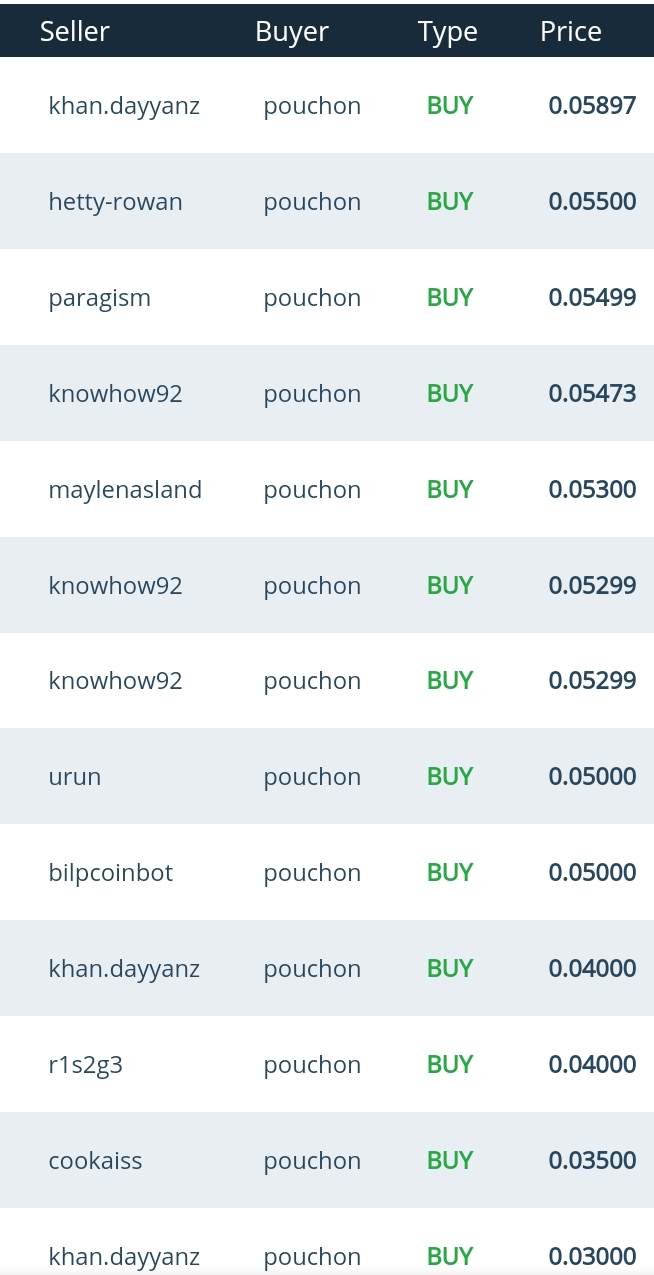Image resolution: width=654 pixels, height=1275 pixels.
Task: Click the price 0.05500 in hetty-rowan row
Action: pyautogui.click(x=592, y=202)
